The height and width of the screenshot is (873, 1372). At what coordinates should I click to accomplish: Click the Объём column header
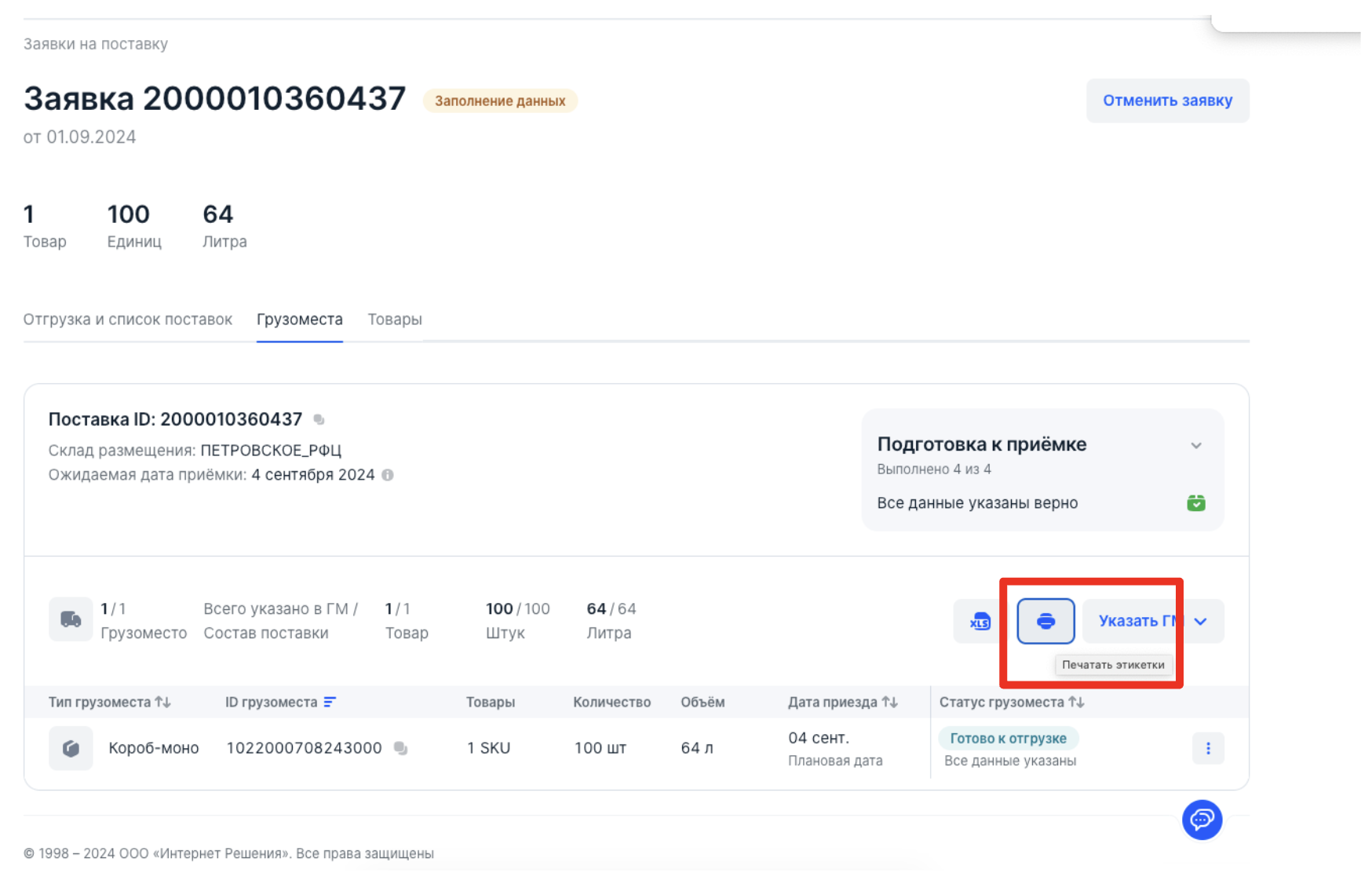coord(702,702)
